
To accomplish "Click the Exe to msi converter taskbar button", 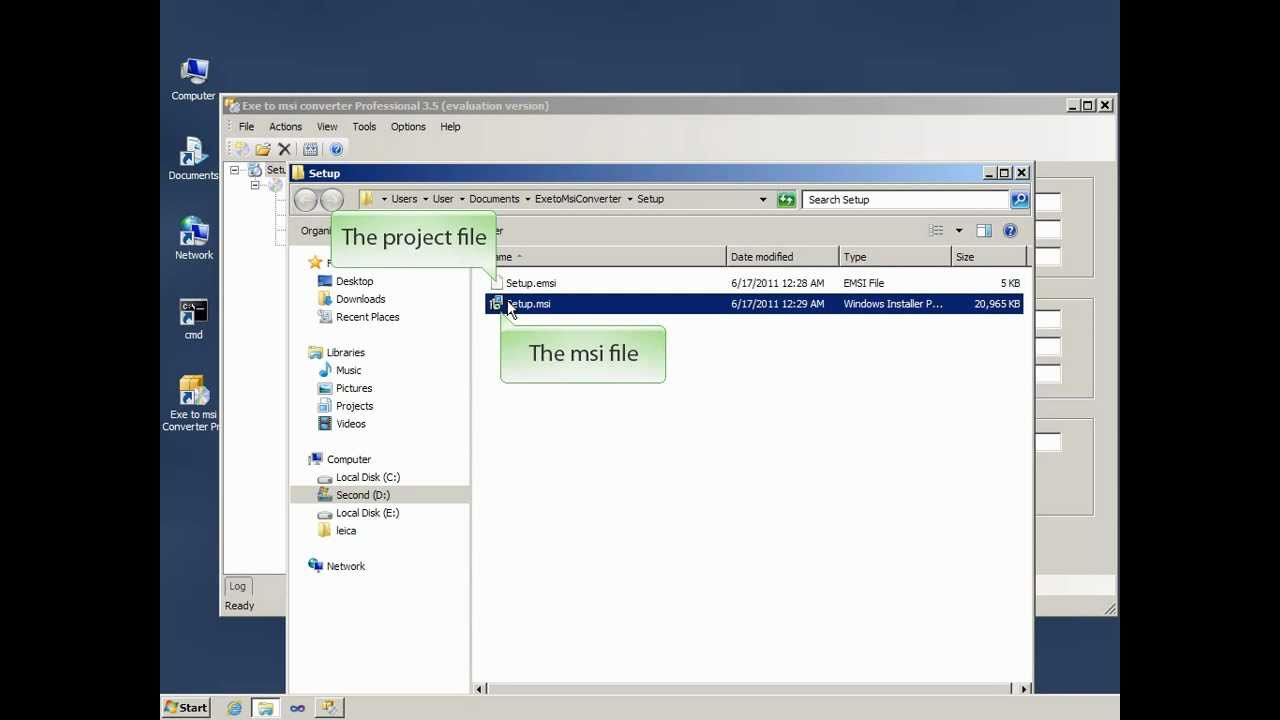I will tap(329, 708).
